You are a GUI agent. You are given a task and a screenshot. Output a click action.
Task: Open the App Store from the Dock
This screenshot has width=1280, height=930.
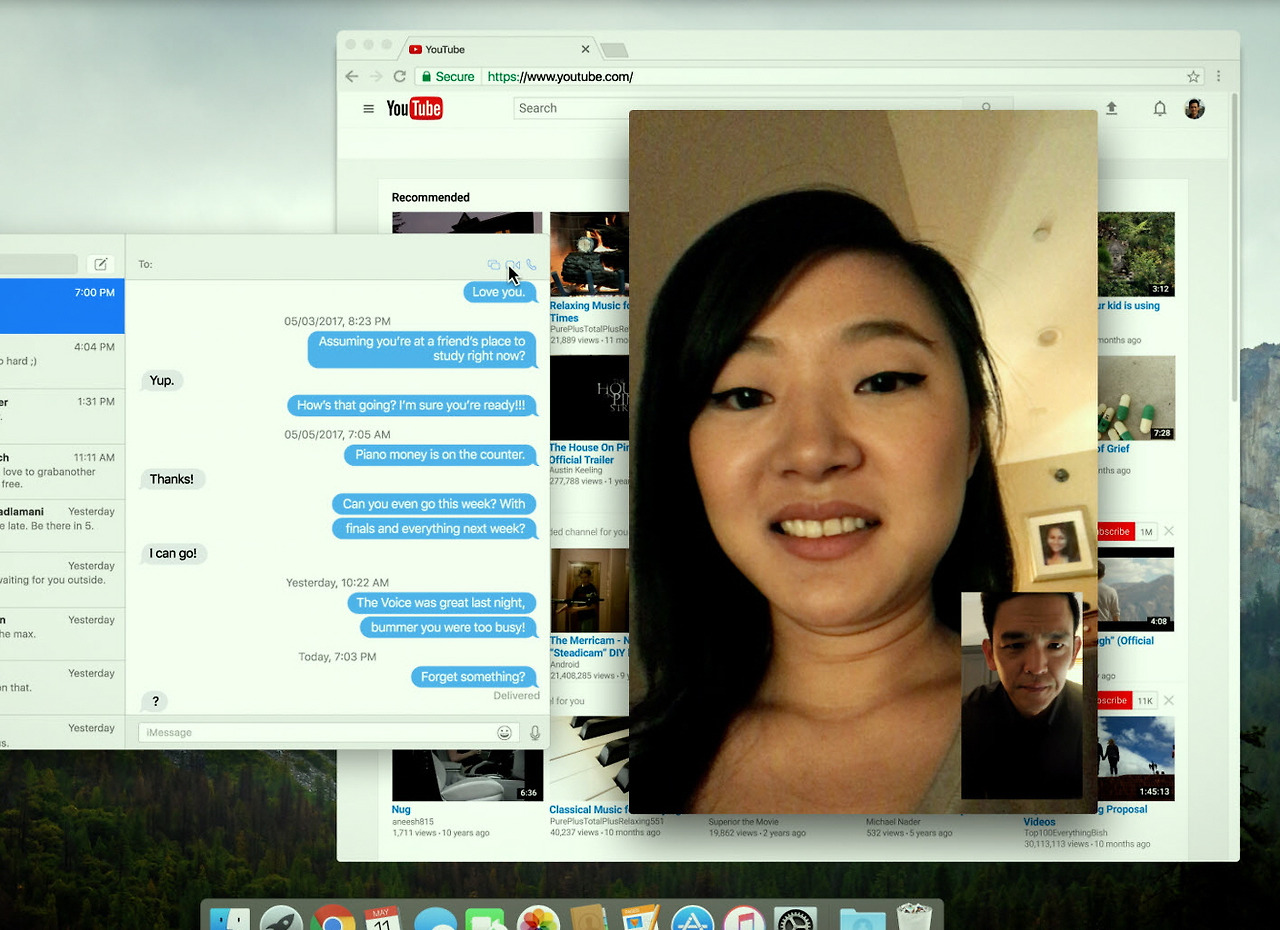click(692, 918)
